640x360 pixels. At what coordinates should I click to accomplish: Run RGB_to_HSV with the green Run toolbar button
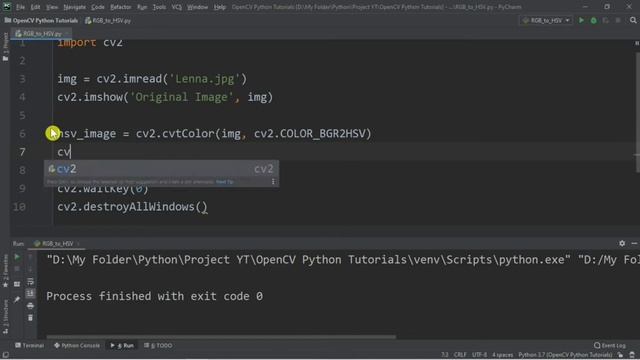[x=581, y=20]
